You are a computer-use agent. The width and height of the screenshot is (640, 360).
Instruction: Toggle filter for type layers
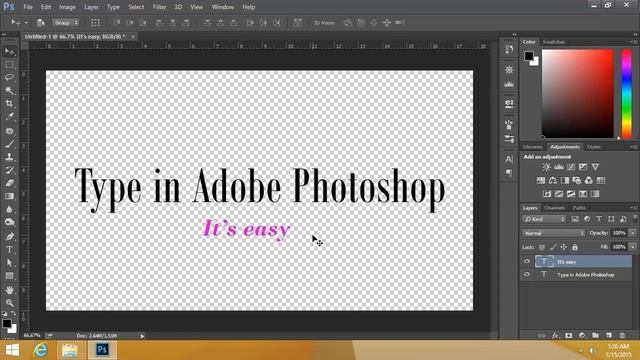point(599,219)
